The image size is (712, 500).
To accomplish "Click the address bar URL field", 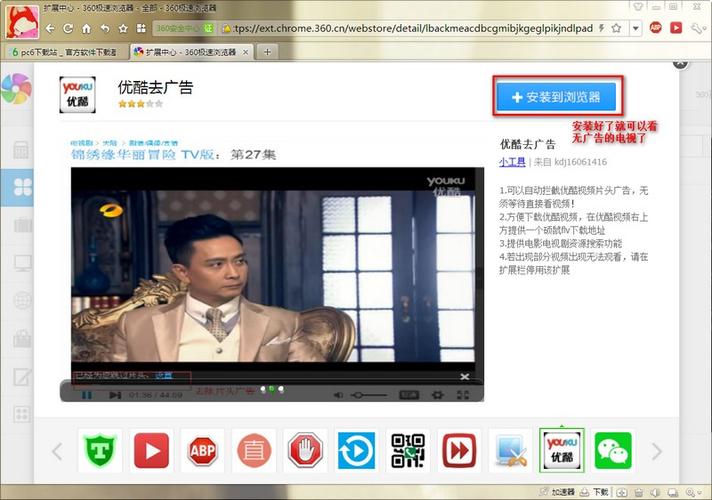I will pyautogui.click(x=412, y=28).
